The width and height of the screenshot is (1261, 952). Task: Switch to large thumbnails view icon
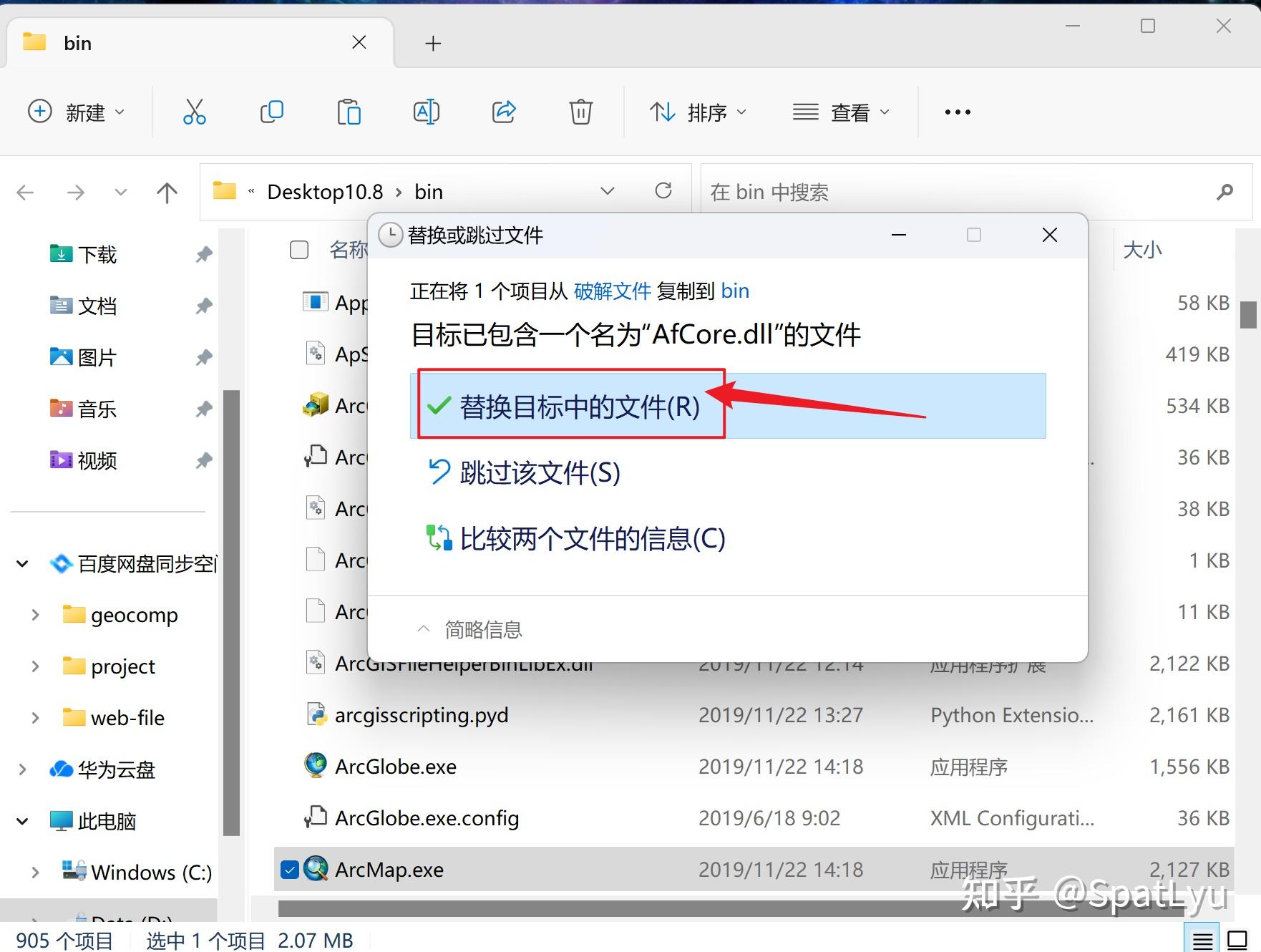pyautogui.click(x=1237, y=940)
